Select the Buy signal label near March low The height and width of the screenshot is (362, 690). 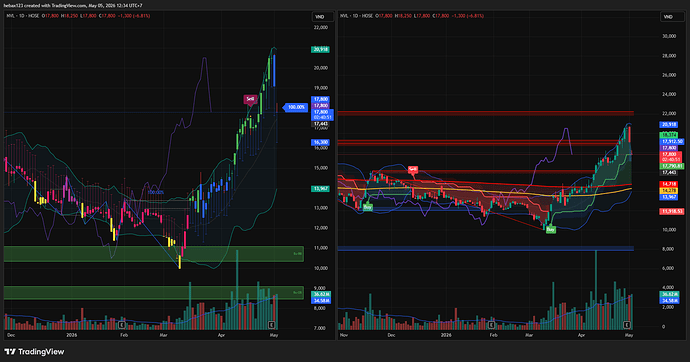click(x=551, y=229)
